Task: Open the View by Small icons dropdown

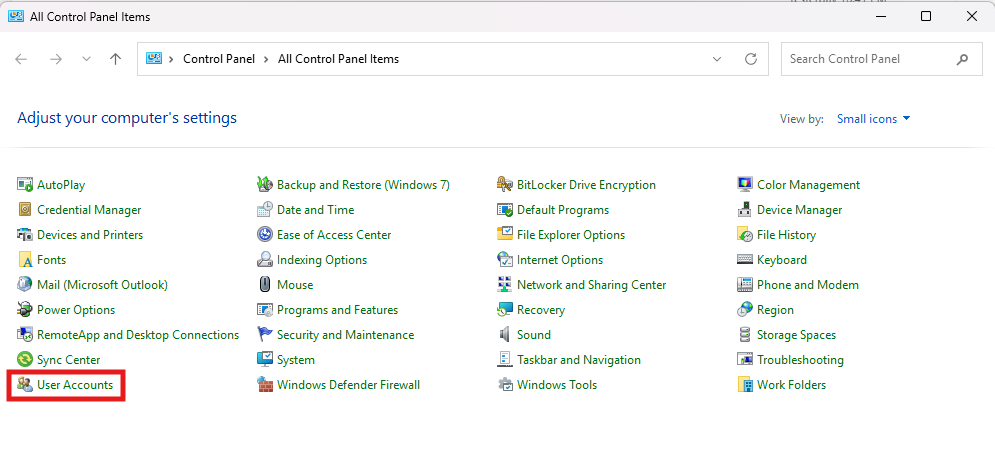Action: point(874,119)
